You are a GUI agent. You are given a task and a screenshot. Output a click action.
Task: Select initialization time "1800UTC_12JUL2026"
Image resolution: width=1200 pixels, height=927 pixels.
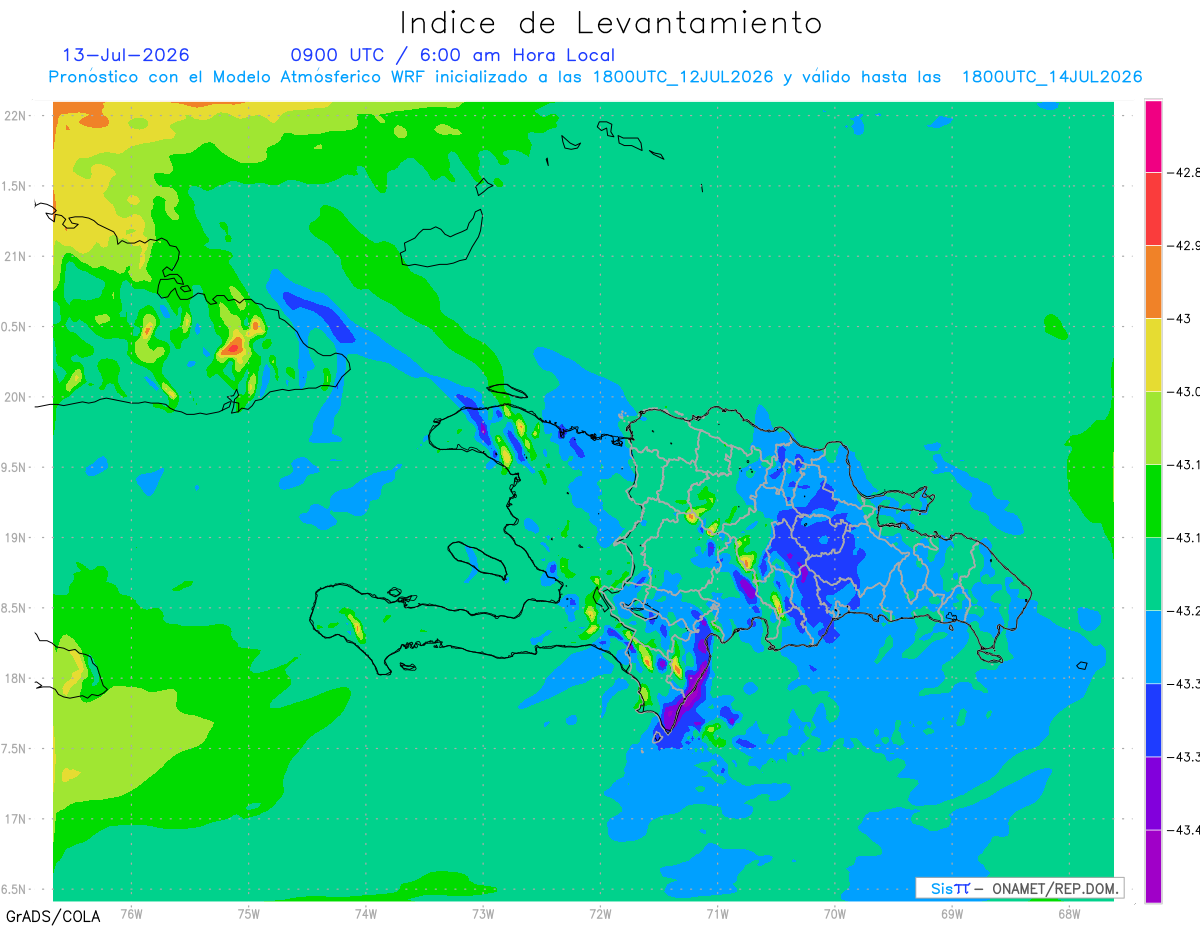[x=684, y=77]
